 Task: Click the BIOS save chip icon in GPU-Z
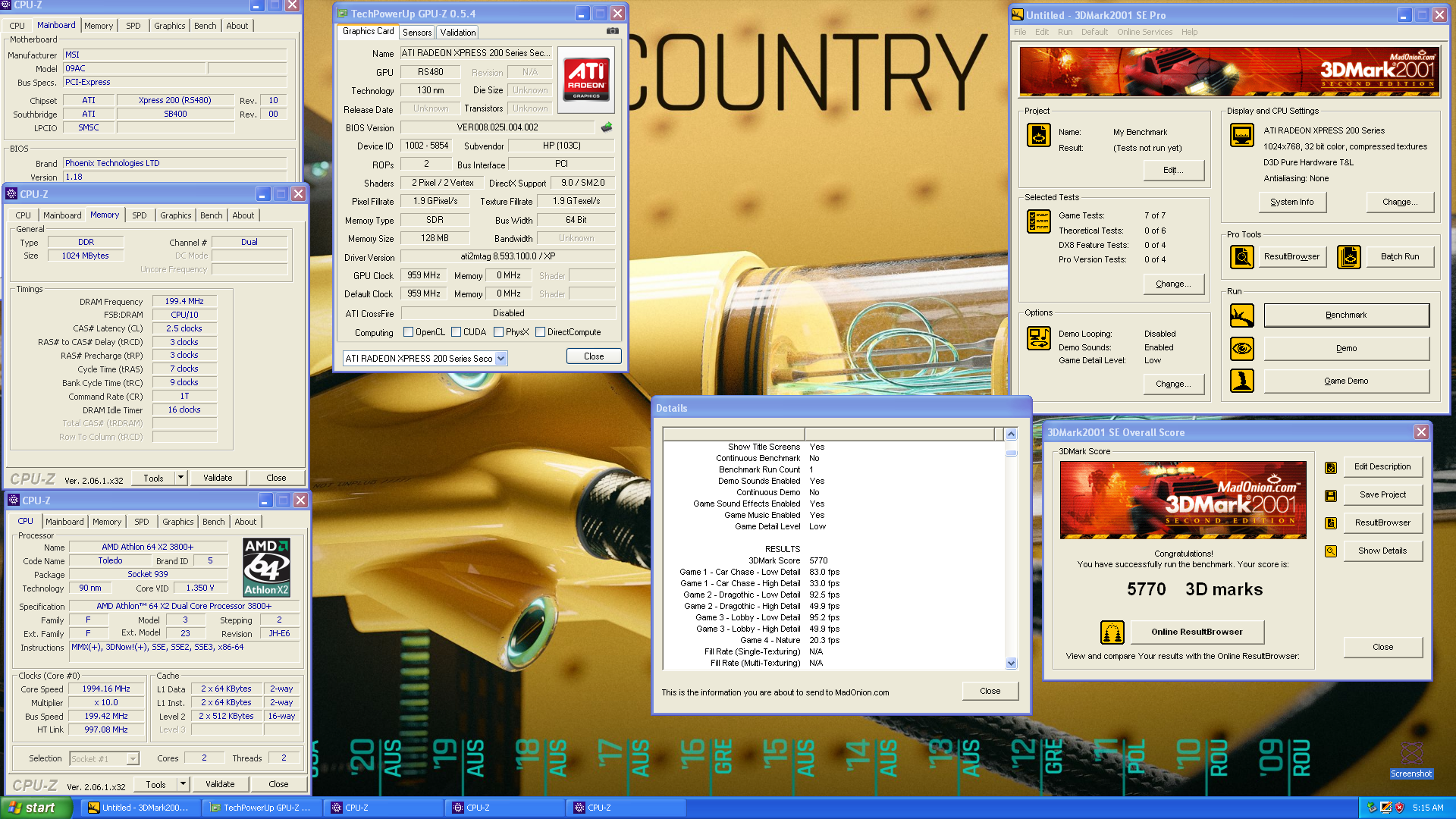(606, 127)
